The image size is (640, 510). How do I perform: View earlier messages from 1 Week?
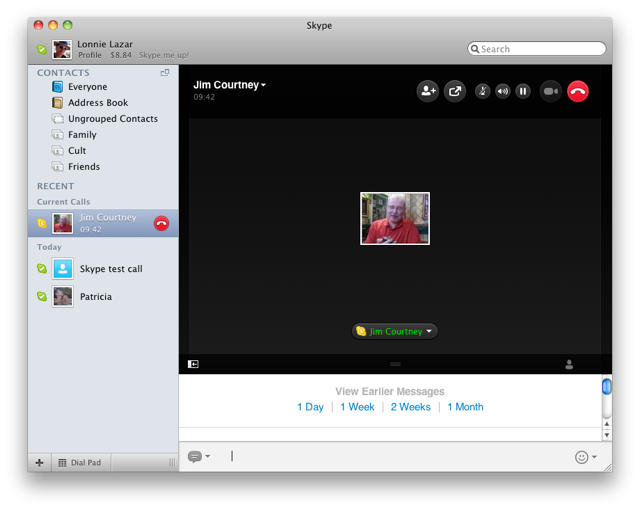point(357,407)
